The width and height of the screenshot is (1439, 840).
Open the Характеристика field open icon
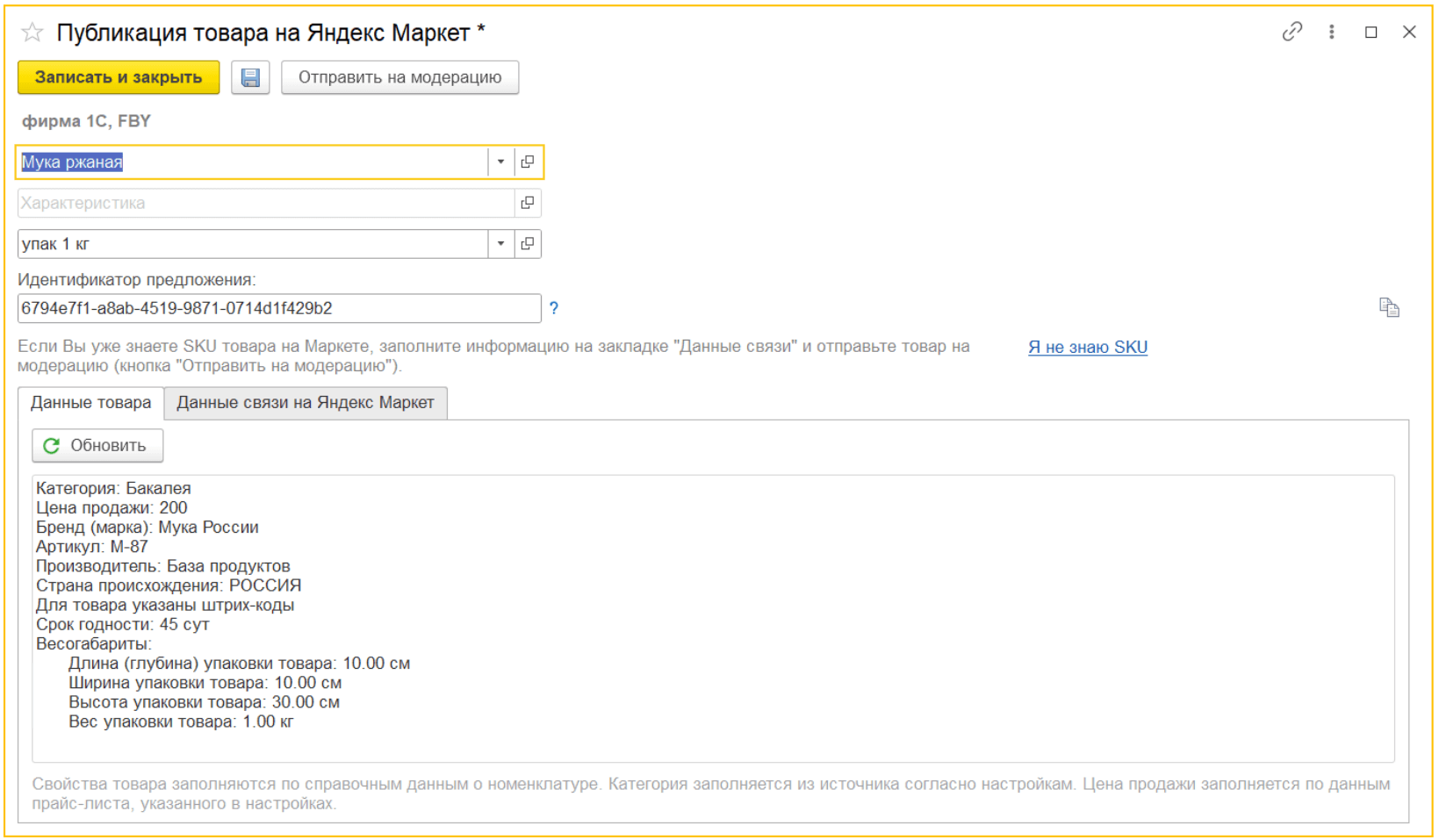click(x=528, y=203)
